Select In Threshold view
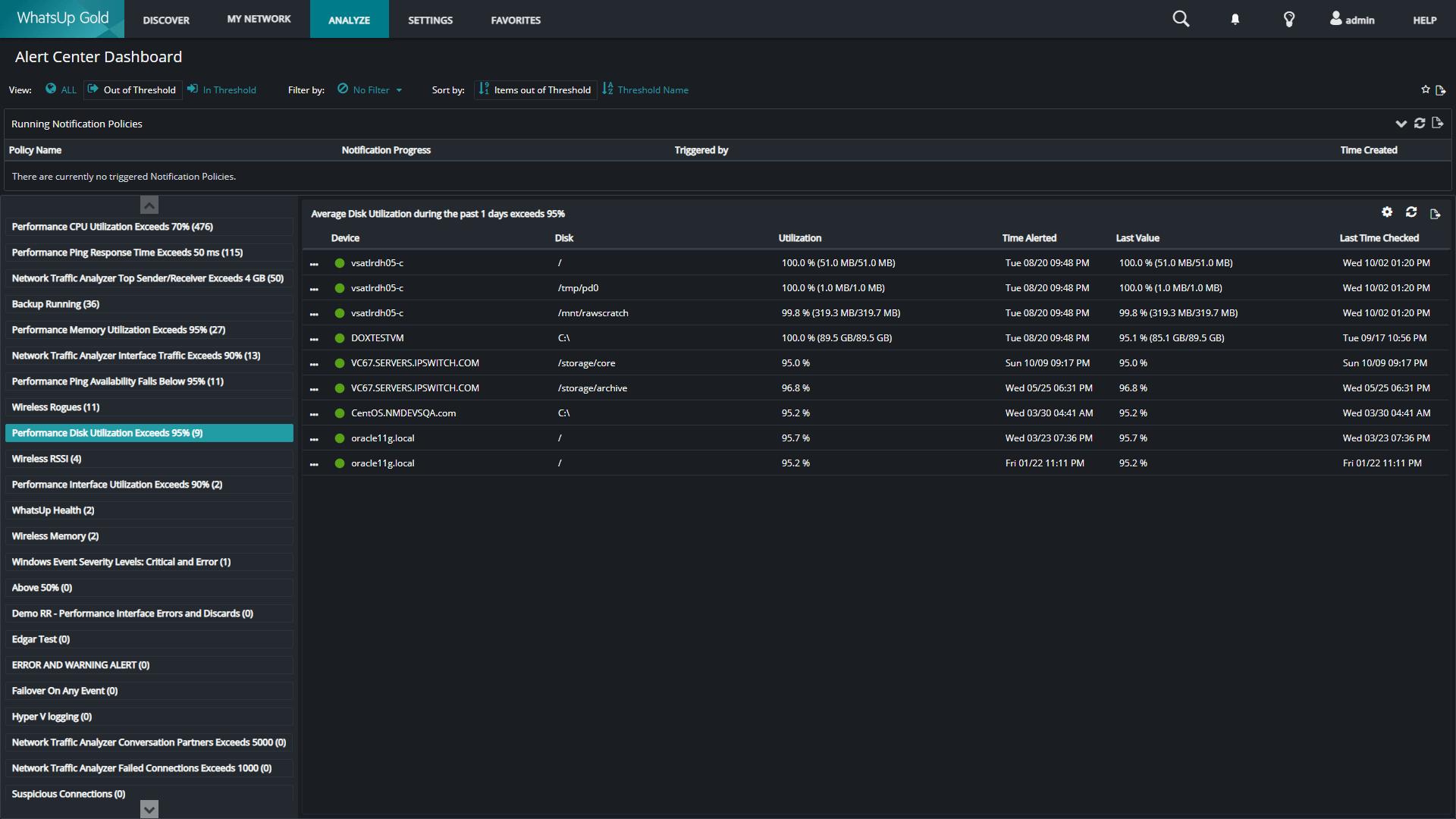 222,89
